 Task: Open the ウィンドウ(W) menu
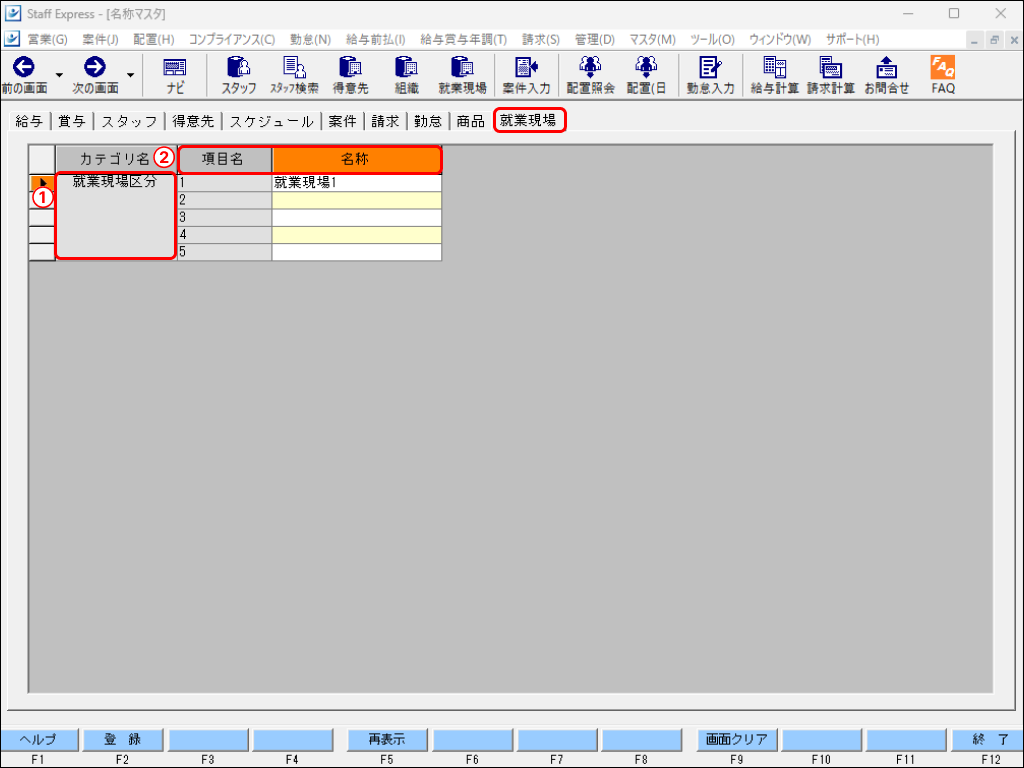[x=780, y=40]
